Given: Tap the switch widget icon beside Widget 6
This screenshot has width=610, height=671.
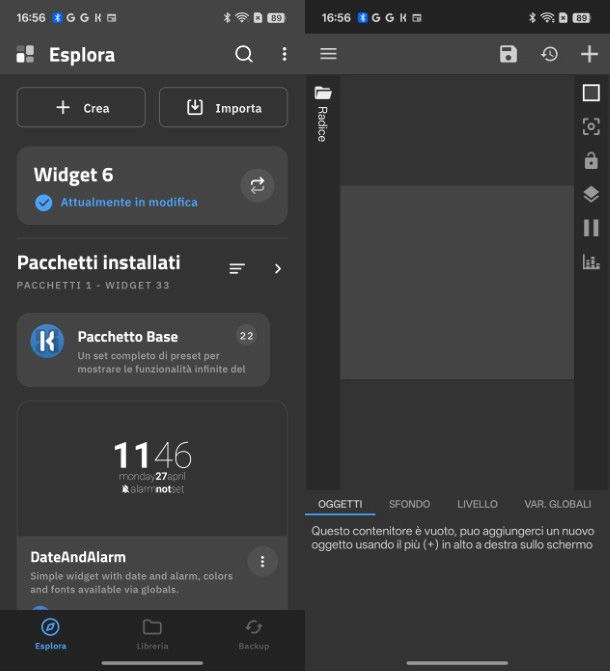Looking at the screenshot, I should coord(257,185).
